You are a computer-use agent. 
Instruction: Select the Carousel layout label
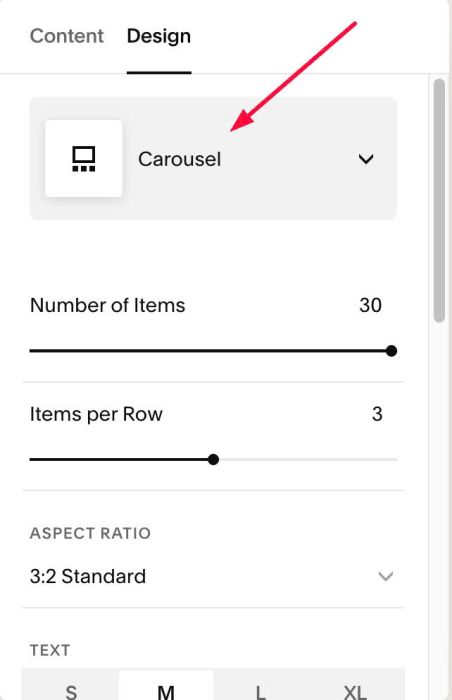point(180,159)
